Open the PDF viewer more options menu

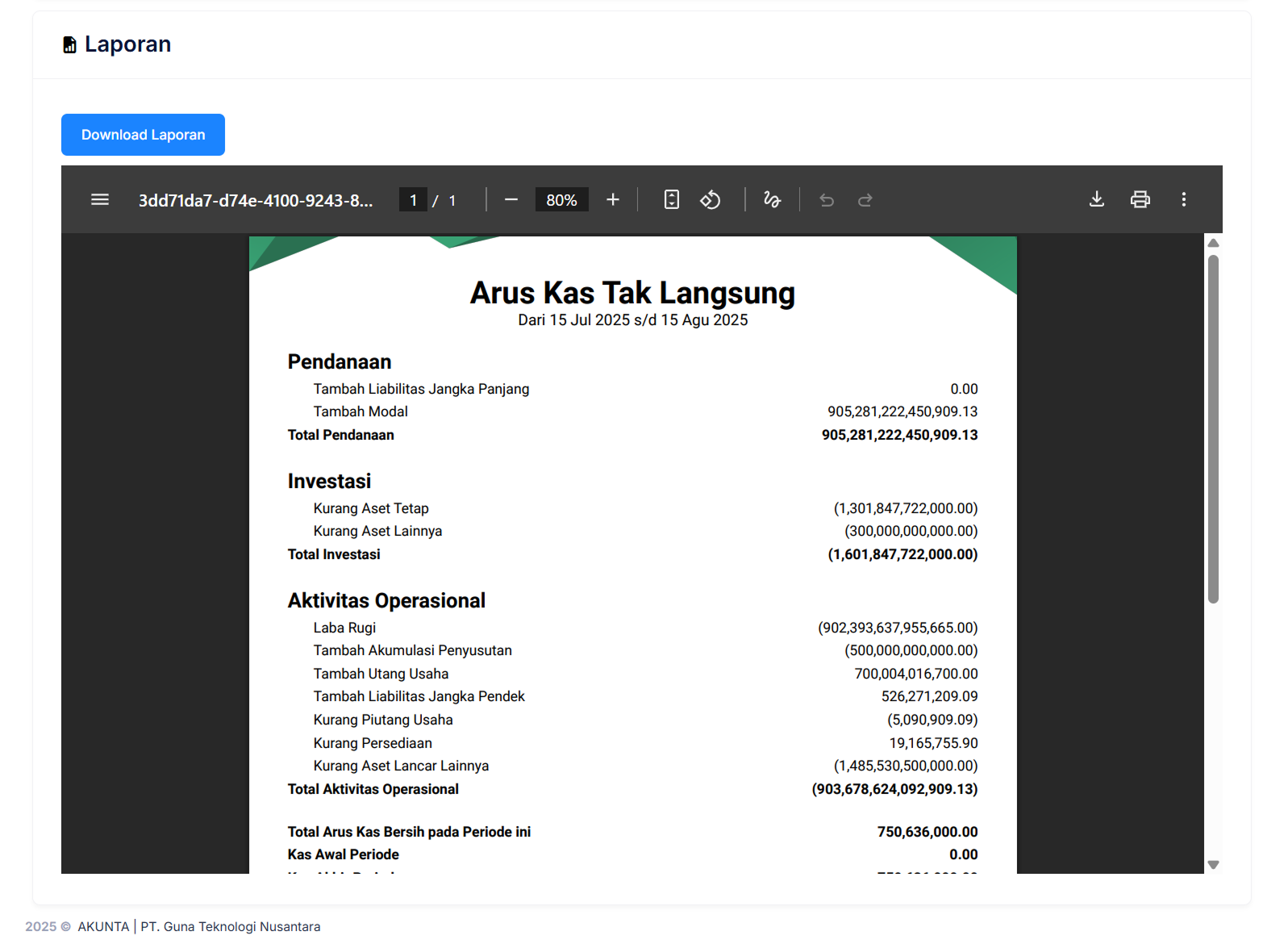pos(1184,199)
